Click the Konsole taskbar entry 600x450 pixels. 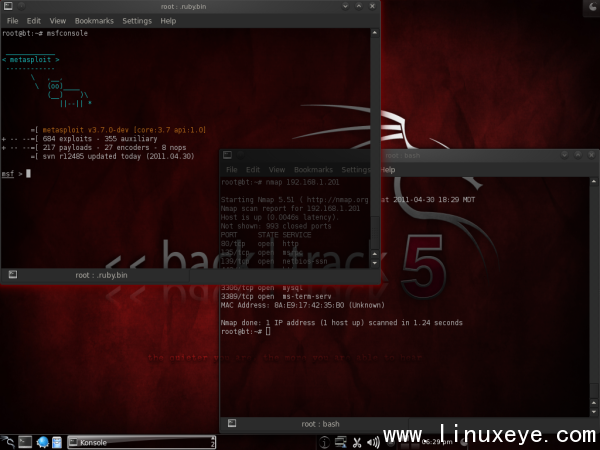tap(142, 442)
